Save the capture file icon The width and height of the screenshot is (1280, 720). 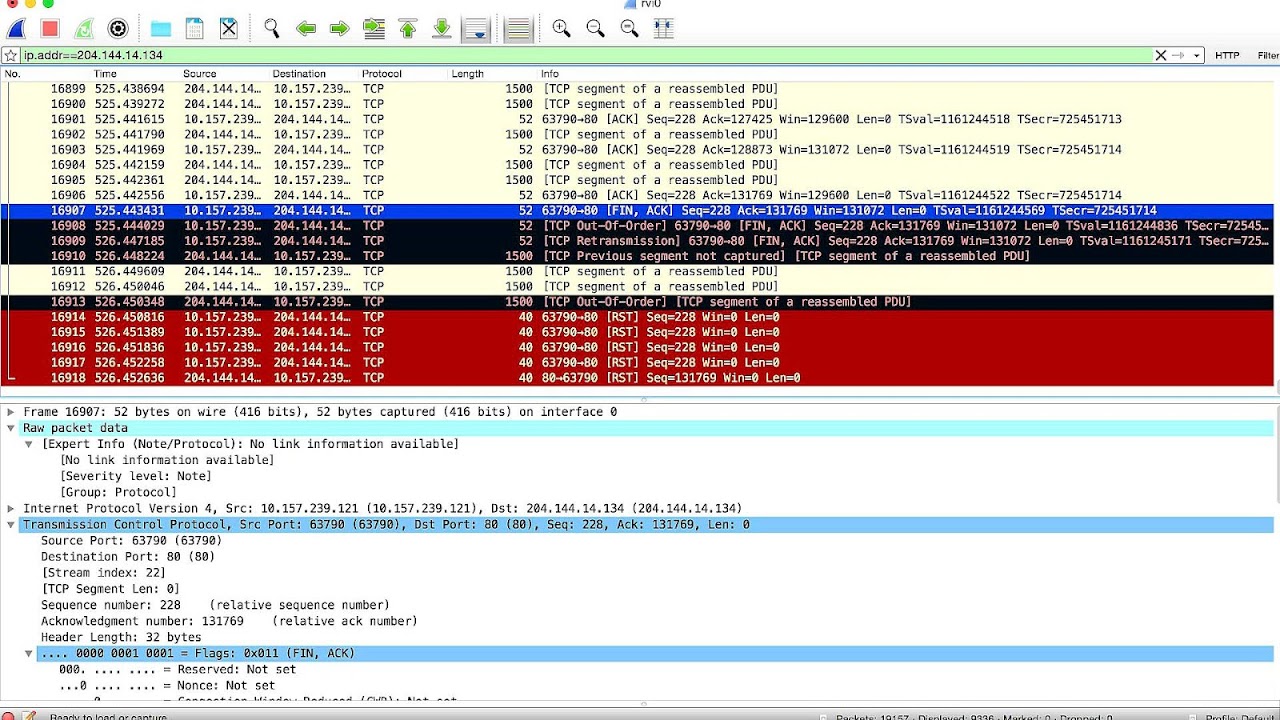tap(195, 29)
